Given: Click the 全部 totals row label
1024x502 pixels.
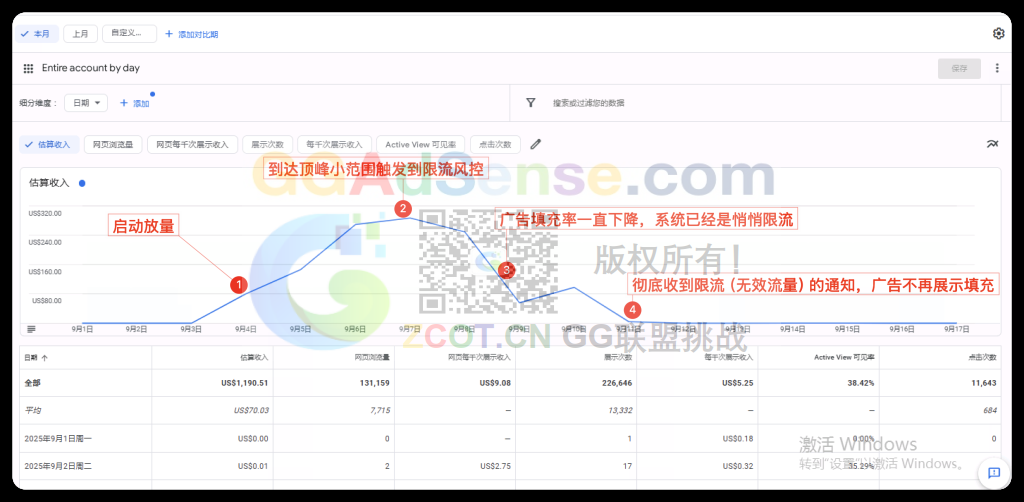Looking at the screenshot, I should (32, 383).
